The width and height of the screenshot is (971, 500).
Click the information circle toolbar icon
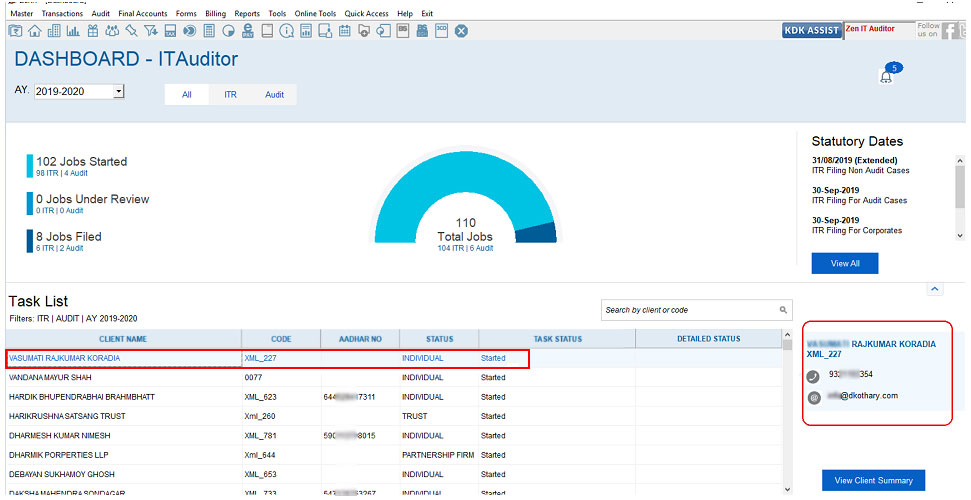tap(286, 31)
